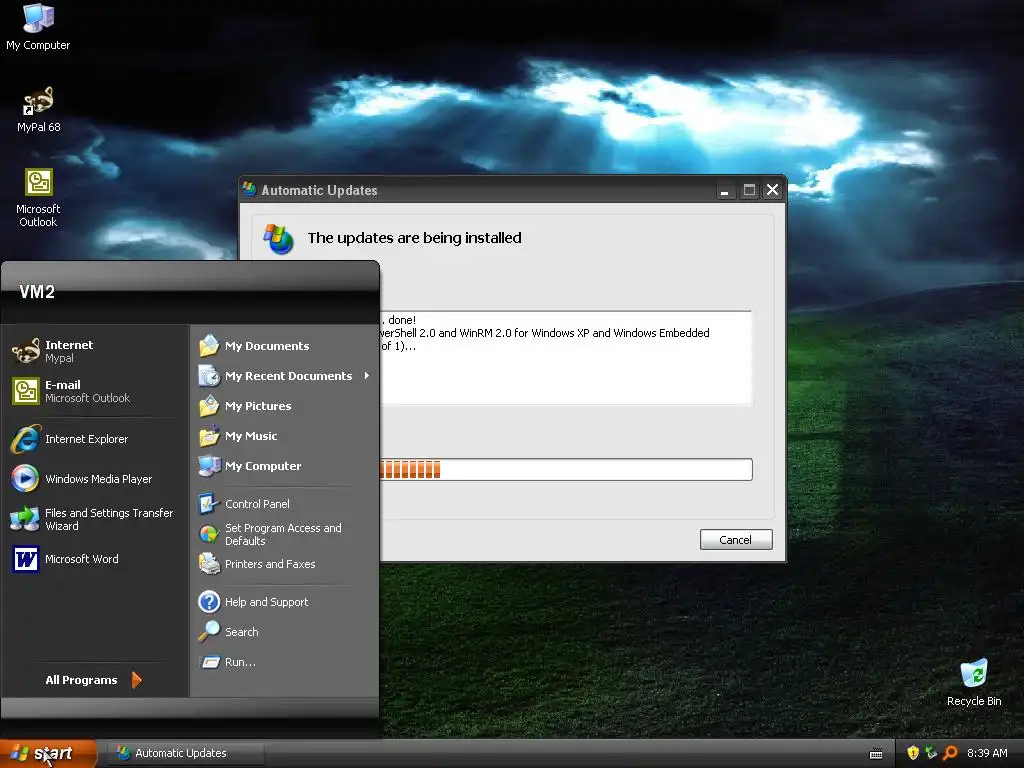
Task: Open Help and Support
Action: pos(285,601)
